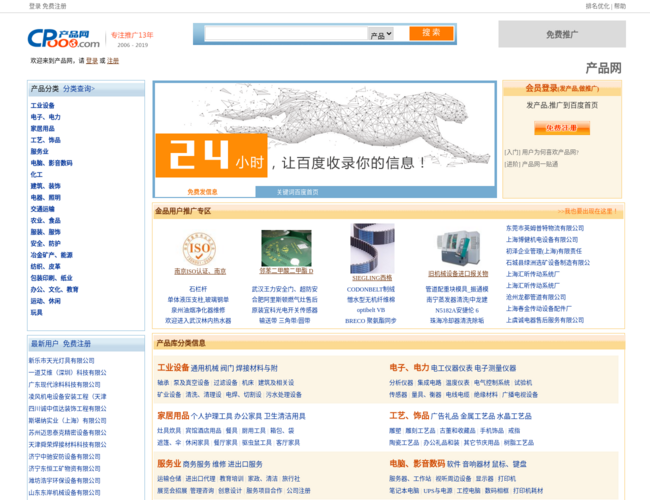Open 东莞市英姆普特物流有限公司 company link
The image size is (650, 500).
[545, 228]
